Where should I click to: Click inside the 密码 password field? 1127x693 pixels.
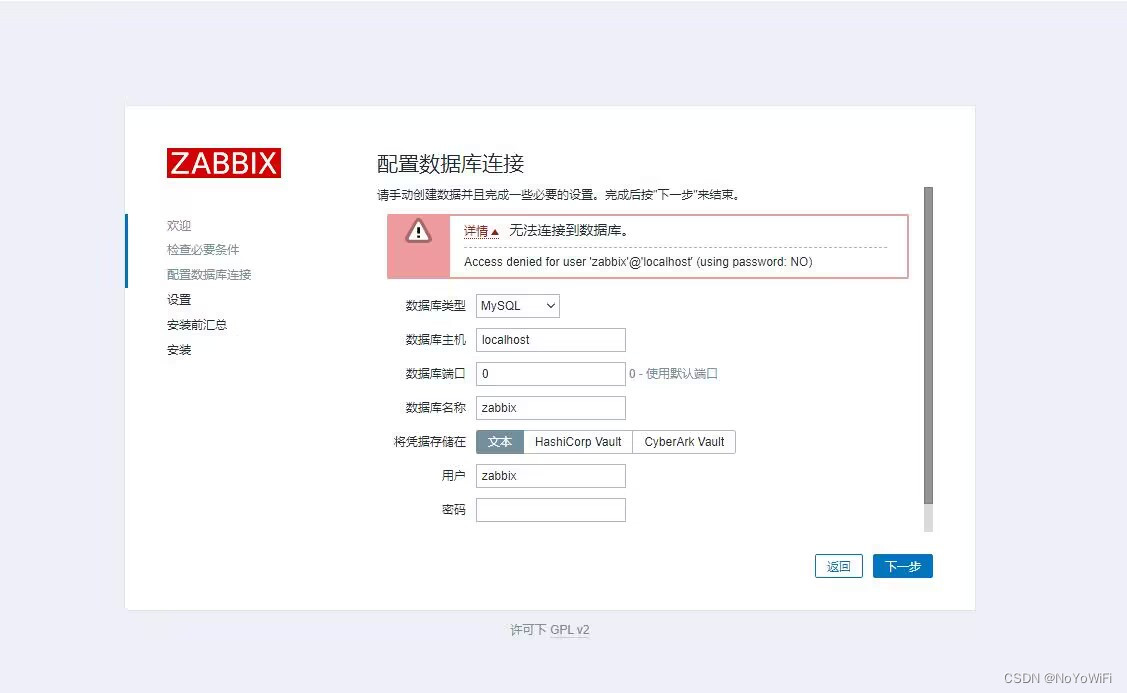(x=550, y=509)
